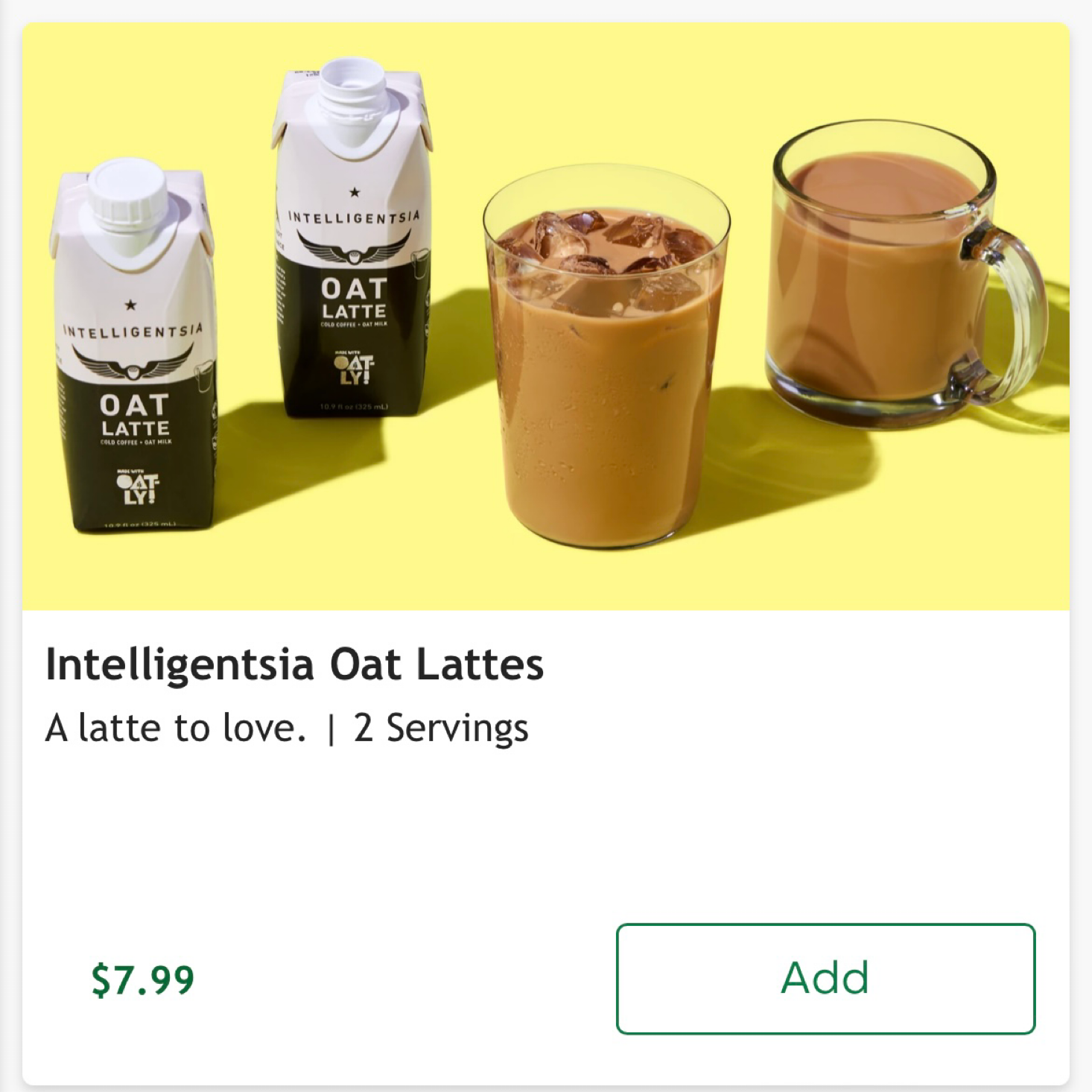Add Intelligentsia Oat Lattes to the order

[x=825, y=978]
